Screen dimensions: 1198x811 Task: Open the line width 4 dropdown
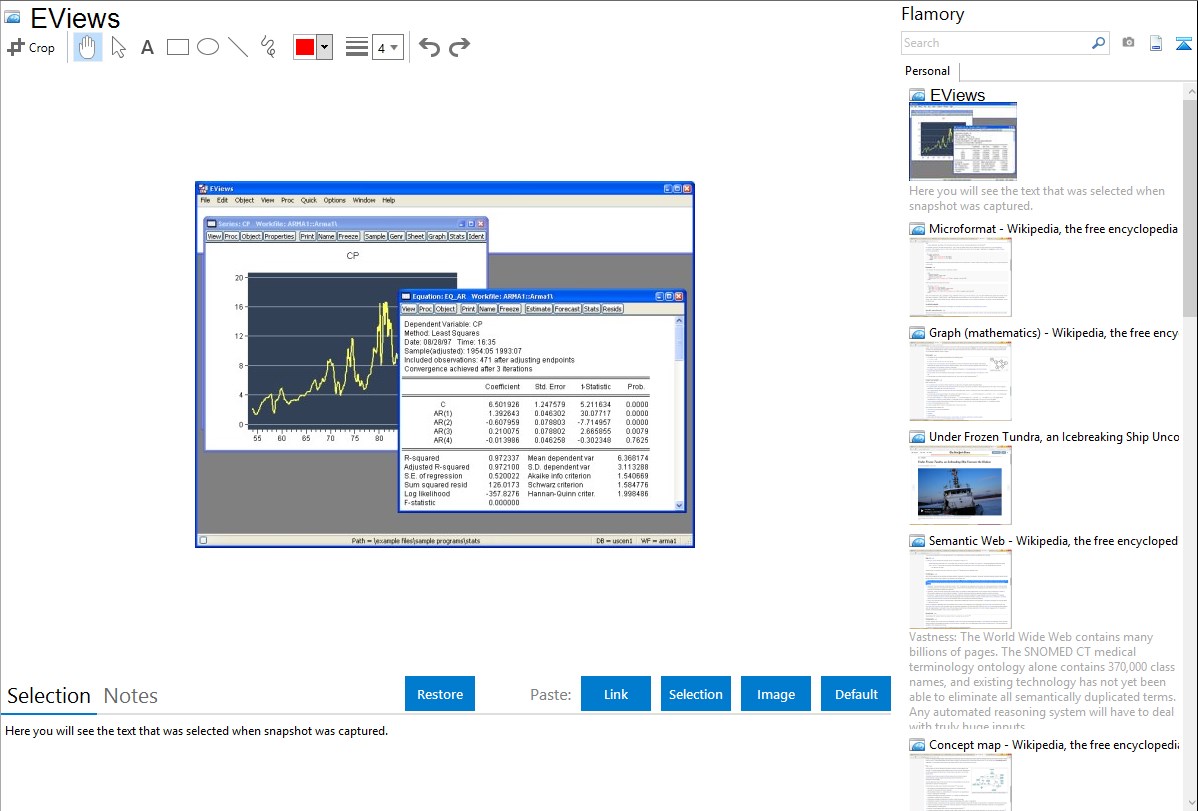pyautogui.click(x=387, y=47)
